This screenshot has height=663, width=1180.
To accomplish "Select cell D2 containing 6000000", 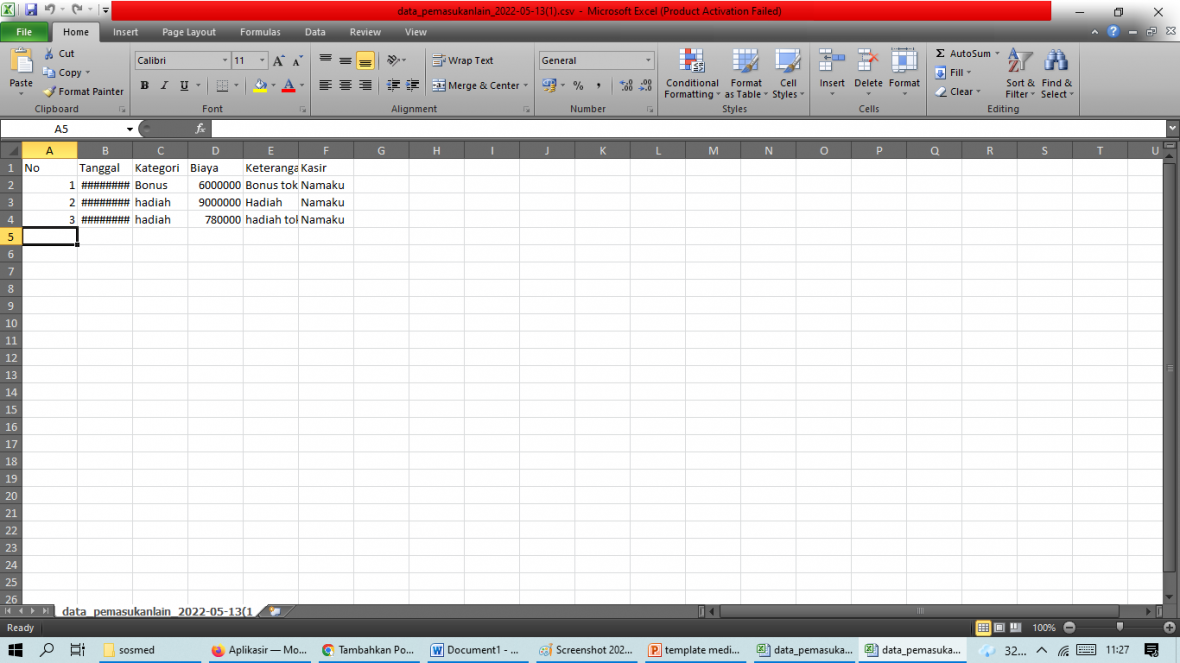I will (x=215, y=185).
